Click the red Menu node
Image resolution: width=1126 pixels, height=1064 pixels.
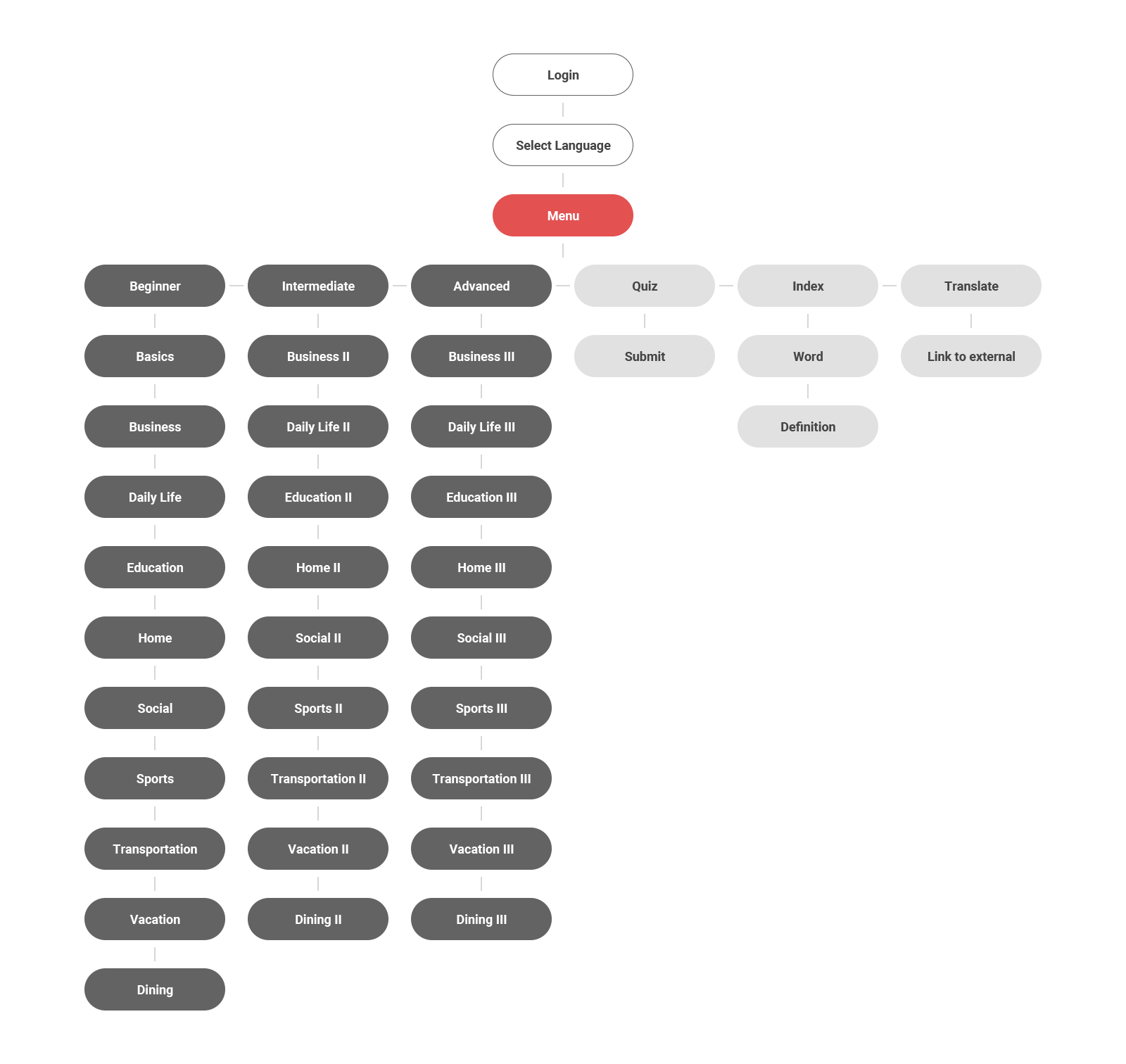tap(563, 215)
